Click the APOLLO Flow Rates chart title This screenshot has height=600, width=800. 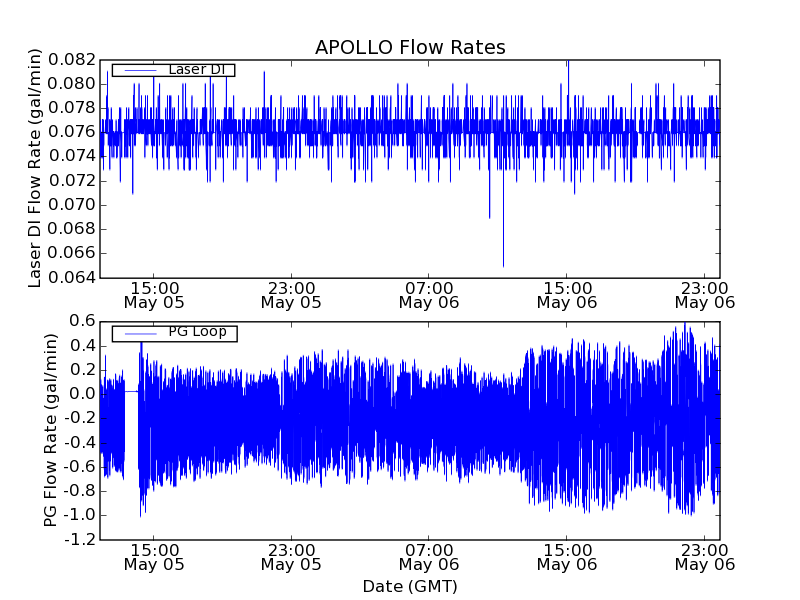(x=410, y=47)
